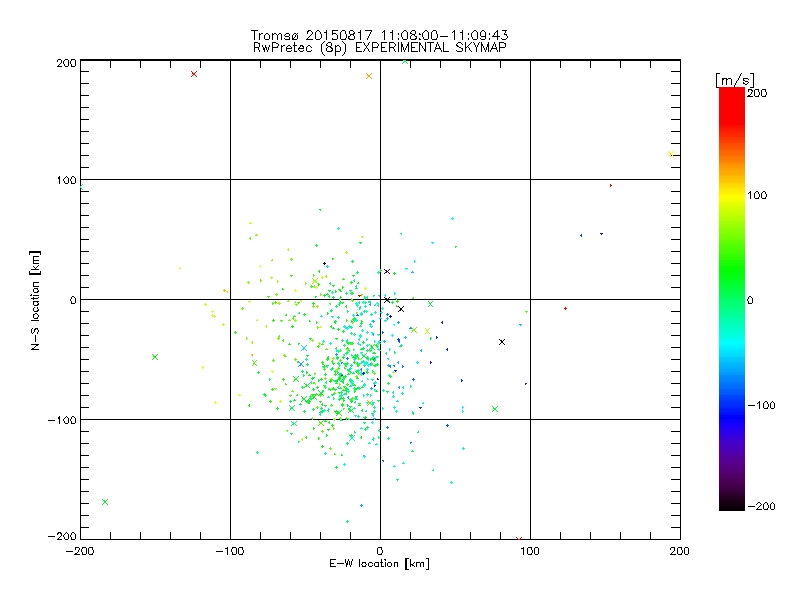The width and height of the screenshot is (800, 600).
Task: Click the y-axis tick label '200'
Action: (66, 63)
